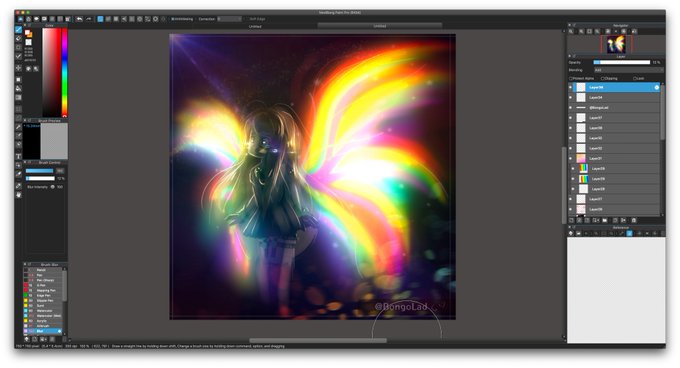Select the Airbrush brush
The width and height of the screenshot is (680, 368).
42,326
